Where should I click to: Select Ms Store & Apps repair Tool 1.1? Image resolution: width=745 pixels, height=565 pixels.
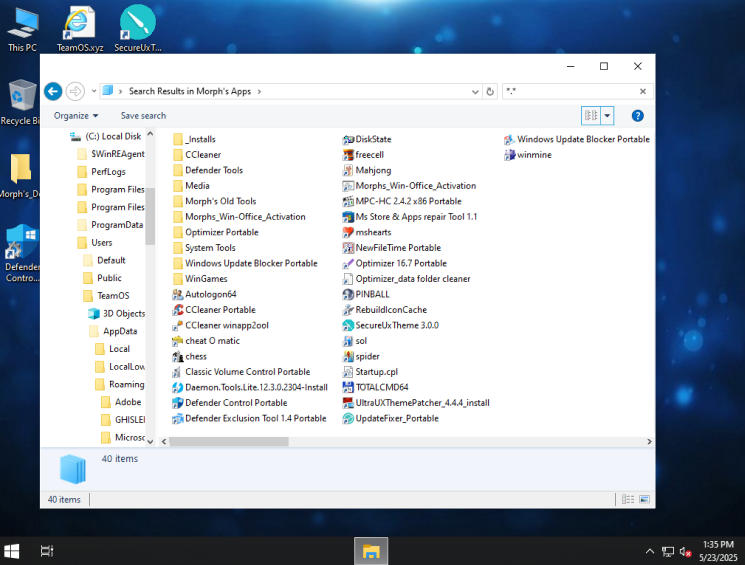(410, 217)
